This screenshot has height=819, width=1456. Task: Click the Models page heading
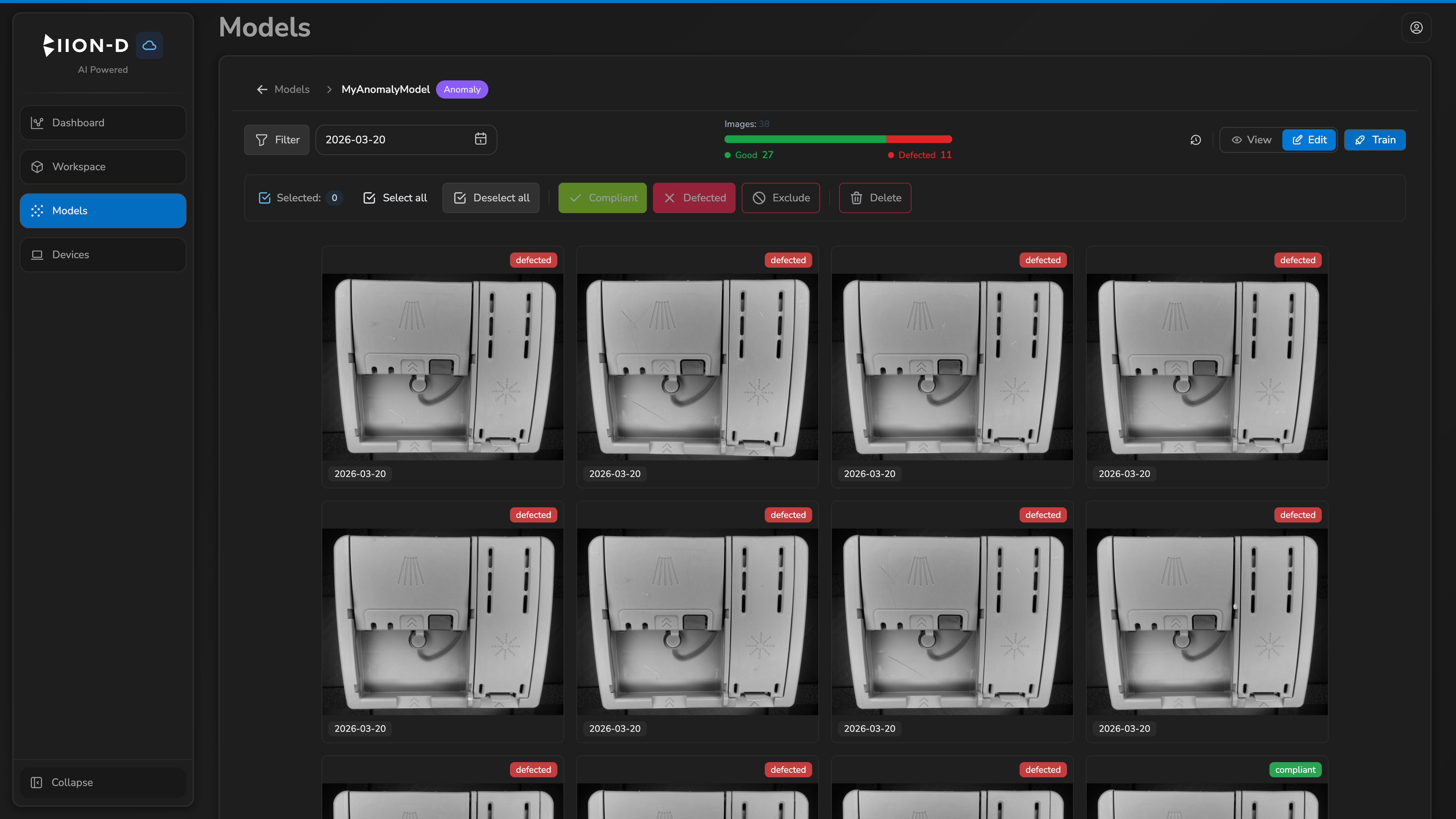265,27
